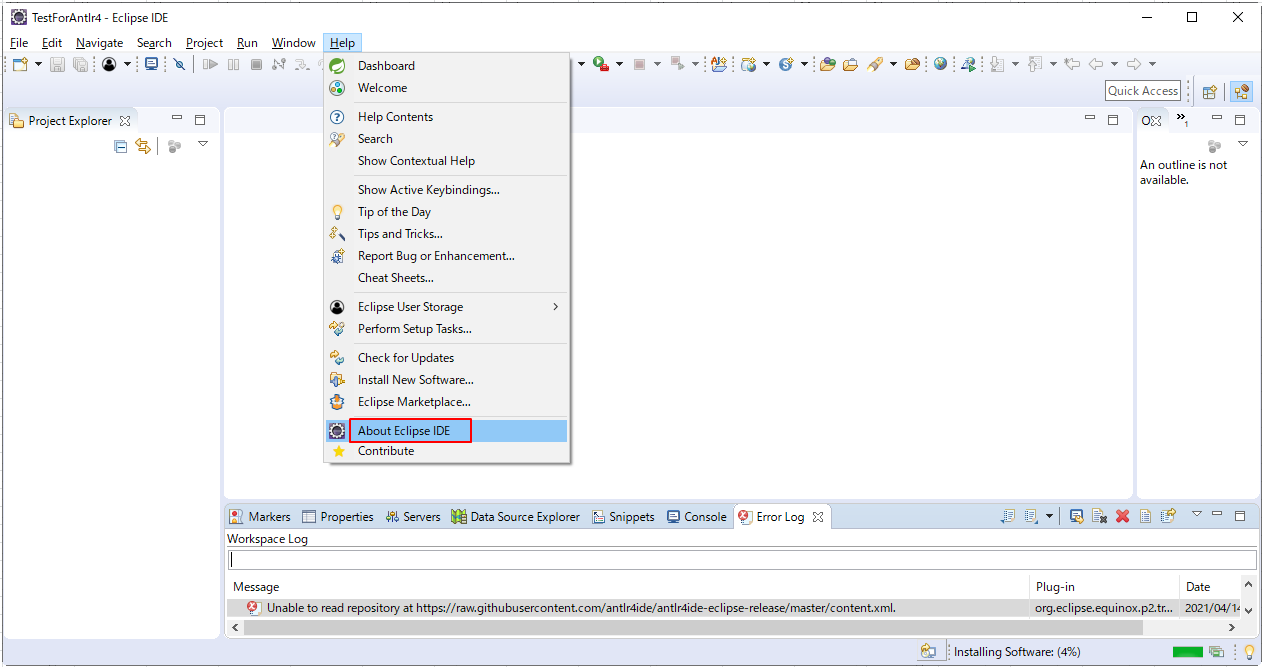Maximize the Error Log view
Viewport: 1262px width, 667px height.
1239,514
